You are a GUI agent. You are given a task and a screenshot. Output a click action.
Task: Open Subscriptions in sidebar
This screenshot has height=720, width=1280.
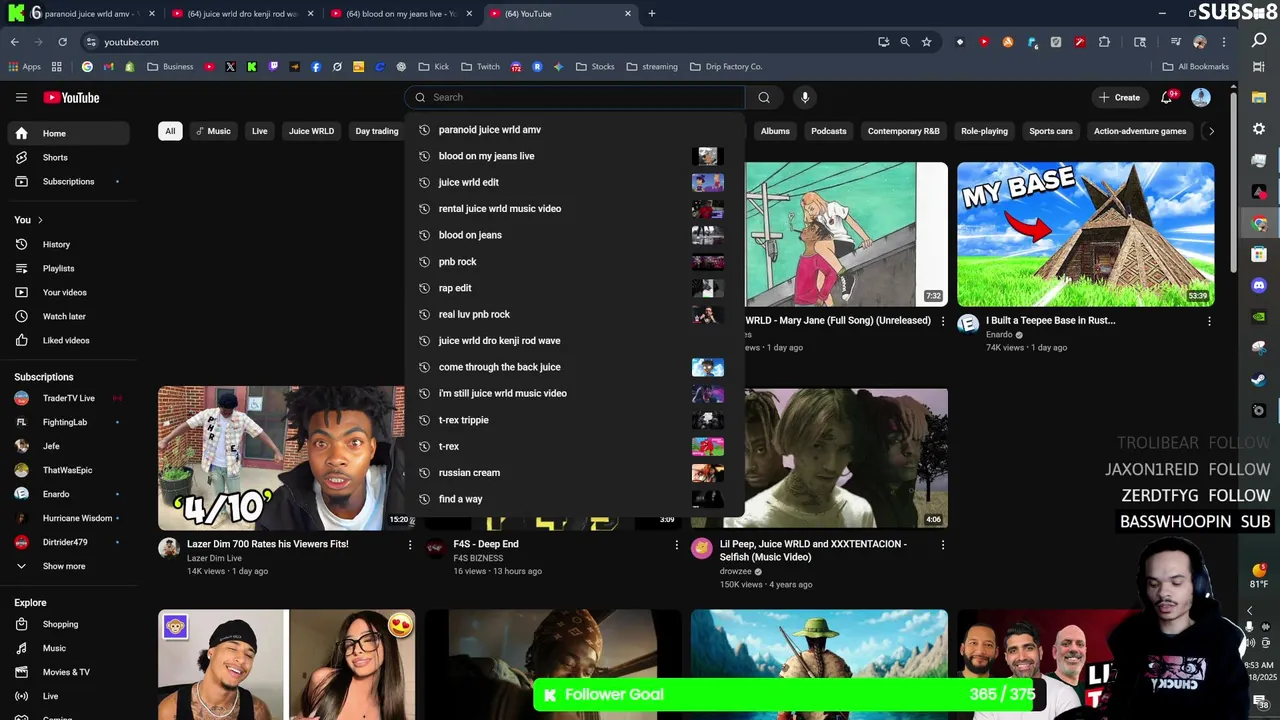click(x=68, y=181)
